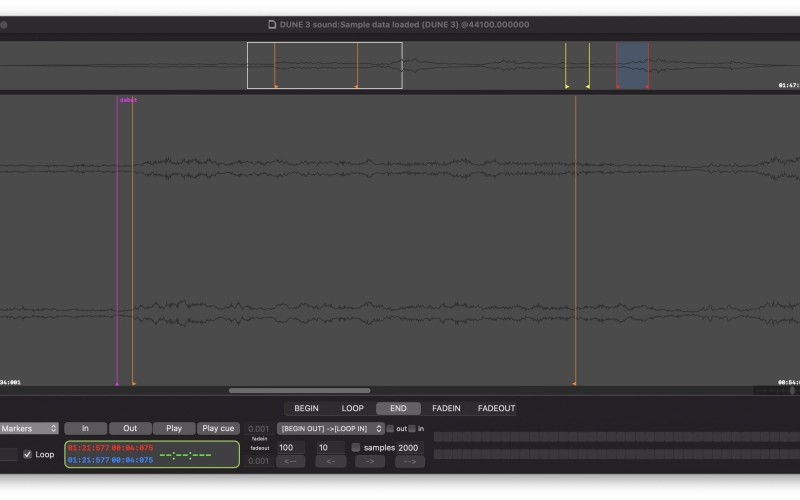Screen dimensions: 800x500
Task: Select the orange loop-in marker beside debut
Action: [133, 240]
